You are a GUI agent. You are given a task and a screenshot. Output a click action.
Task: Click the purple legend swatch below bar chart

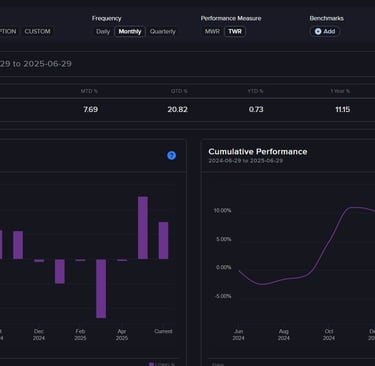151,364
